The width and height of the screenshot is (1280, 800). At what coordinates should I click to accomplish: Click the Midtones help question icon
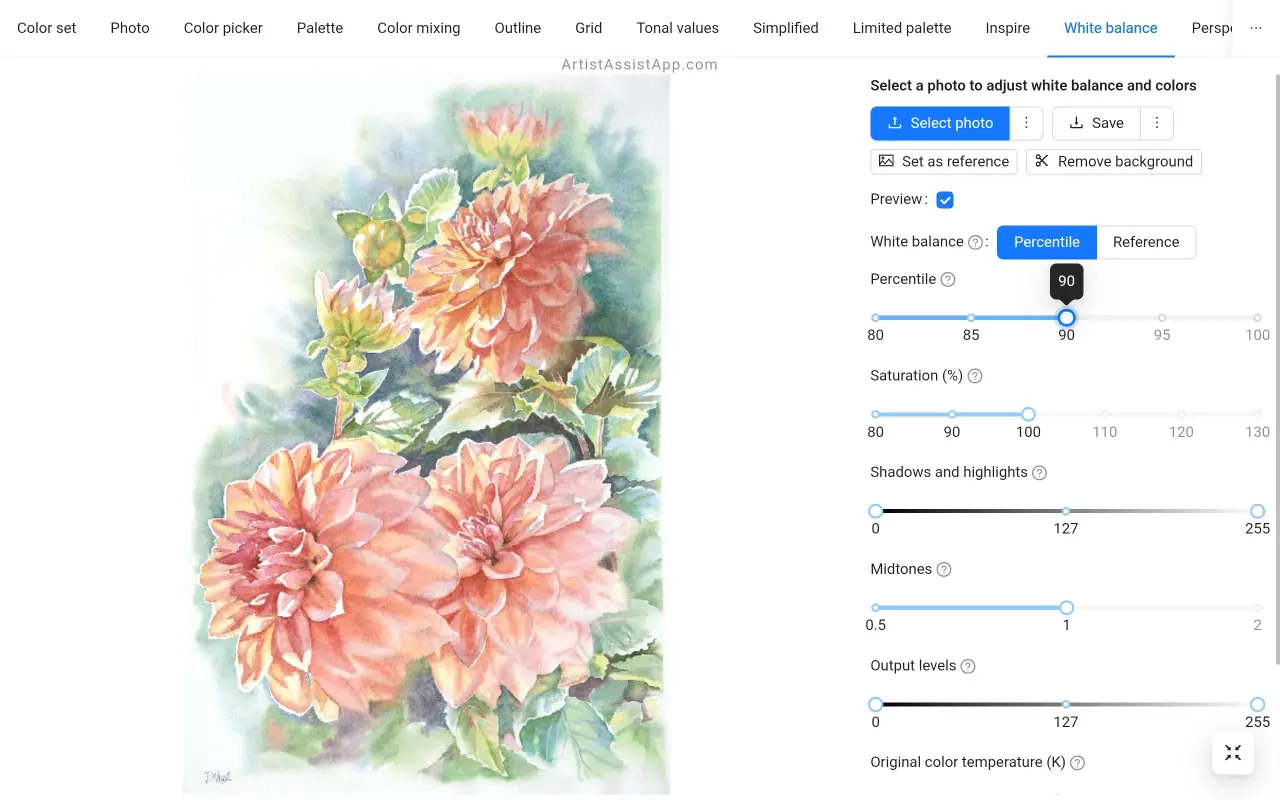coord(943,570)
